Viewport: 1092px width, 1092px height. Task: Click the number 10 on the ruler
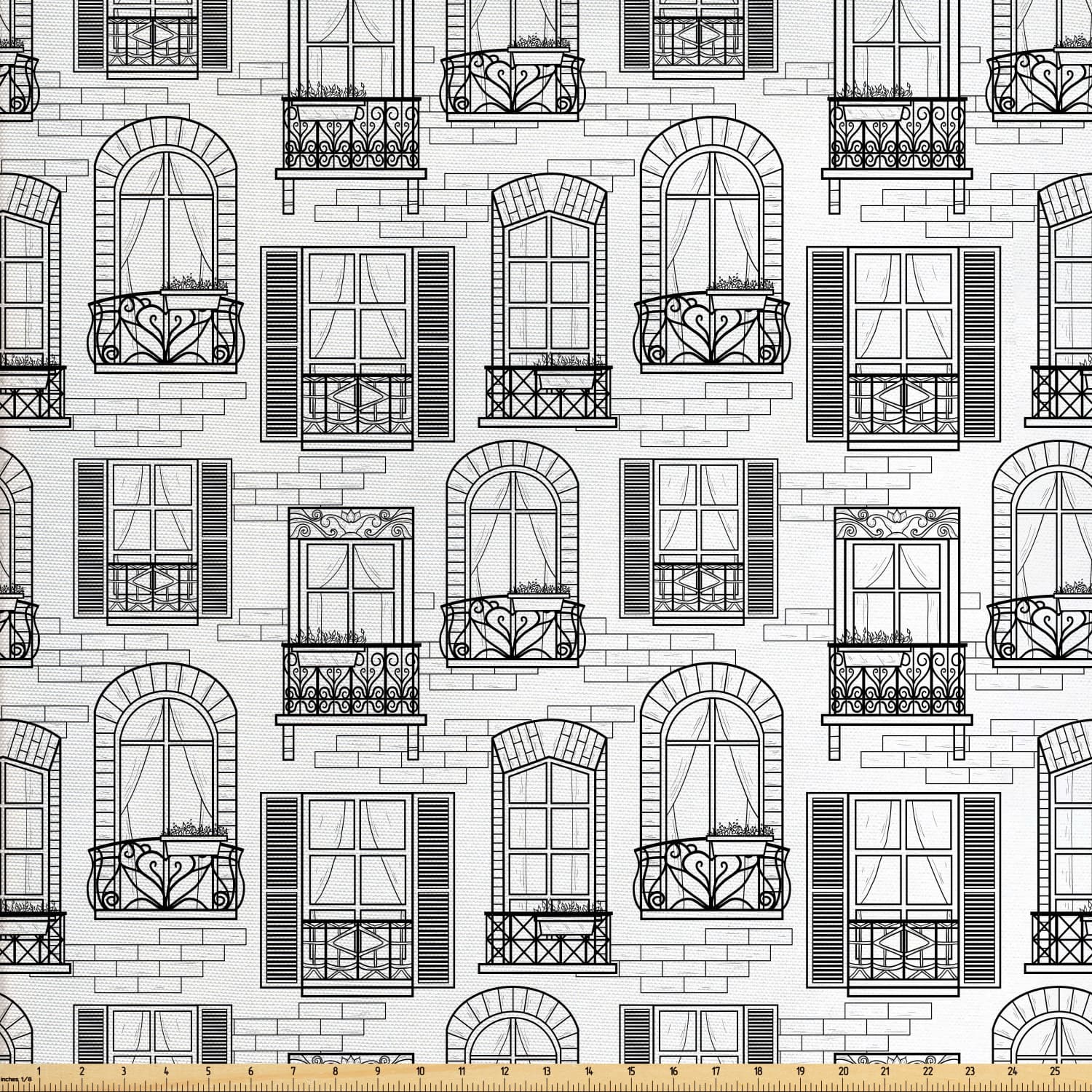pyautogui.click(x=420, y=1072)
